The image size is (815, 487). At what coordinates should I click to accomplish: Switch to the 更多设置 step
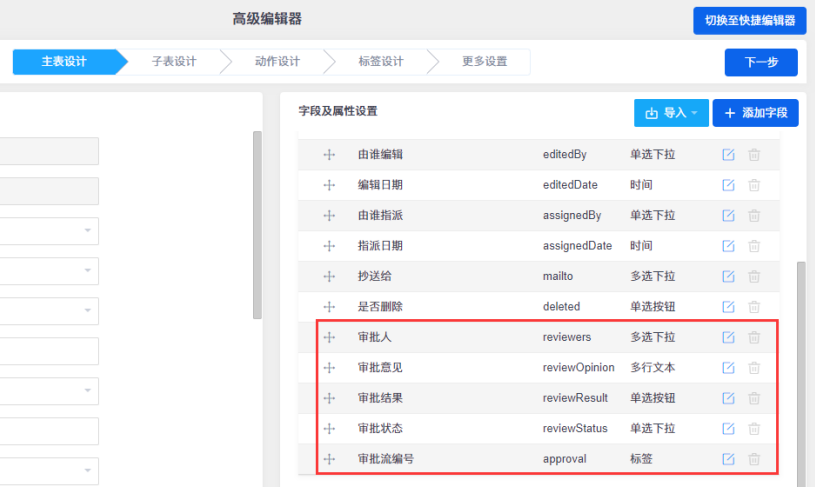click(485, 62)
